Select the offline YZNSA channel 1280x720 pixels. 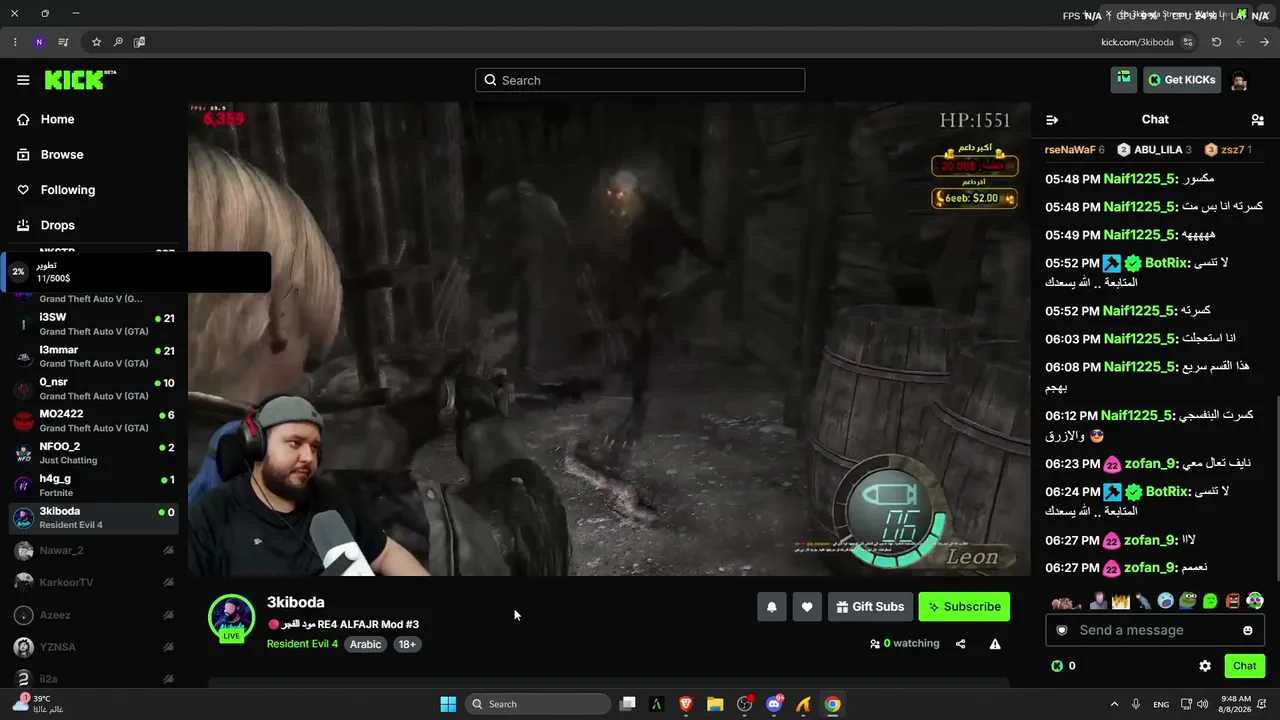point(94,647)
